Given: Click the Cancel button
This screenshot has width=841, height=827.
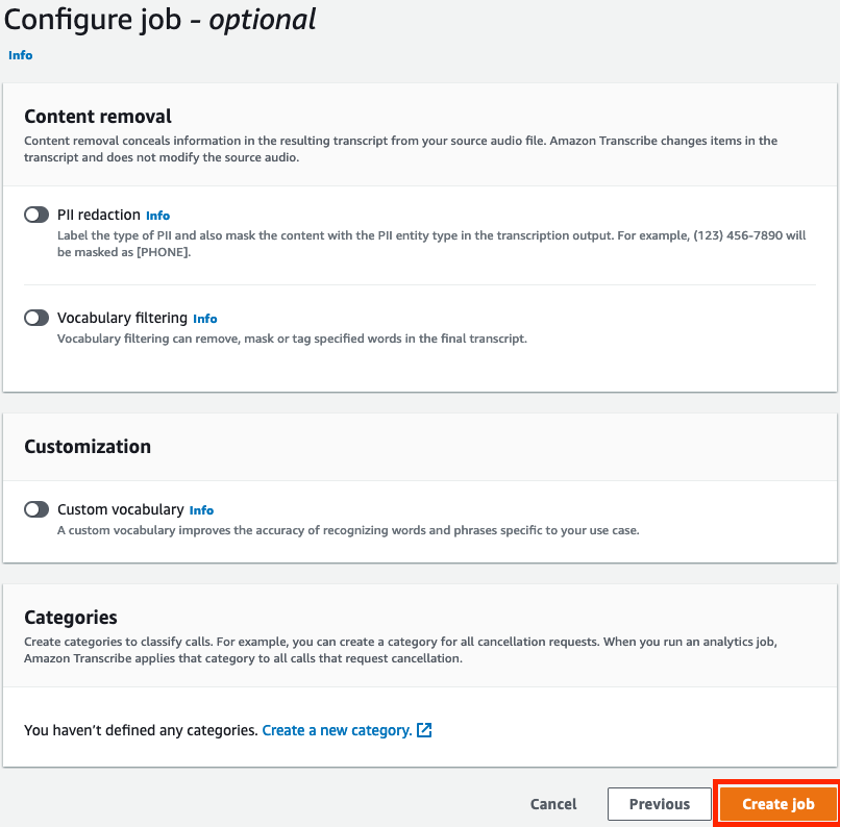Looking at the screenshot, I should pos(553,804).
